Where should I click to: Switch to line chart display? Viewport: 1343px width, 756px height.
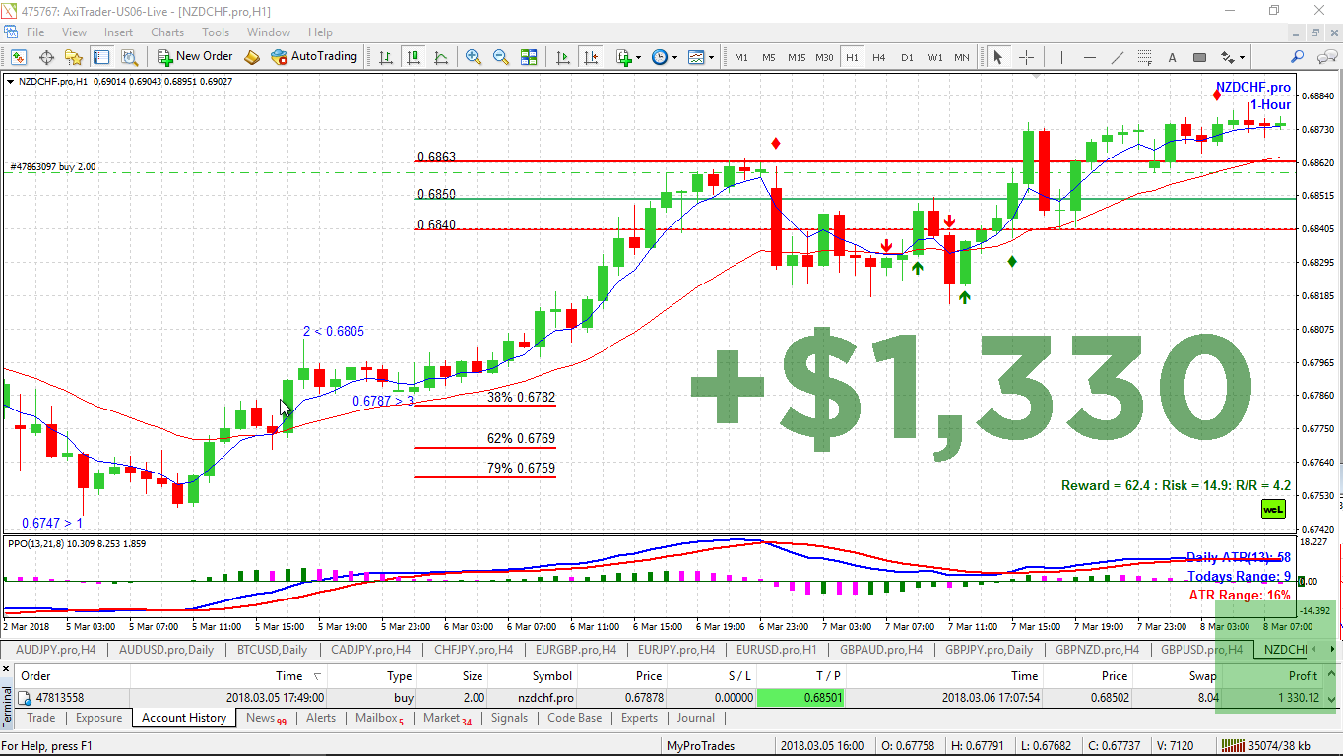pyautogui.click(x=441, y=57)
